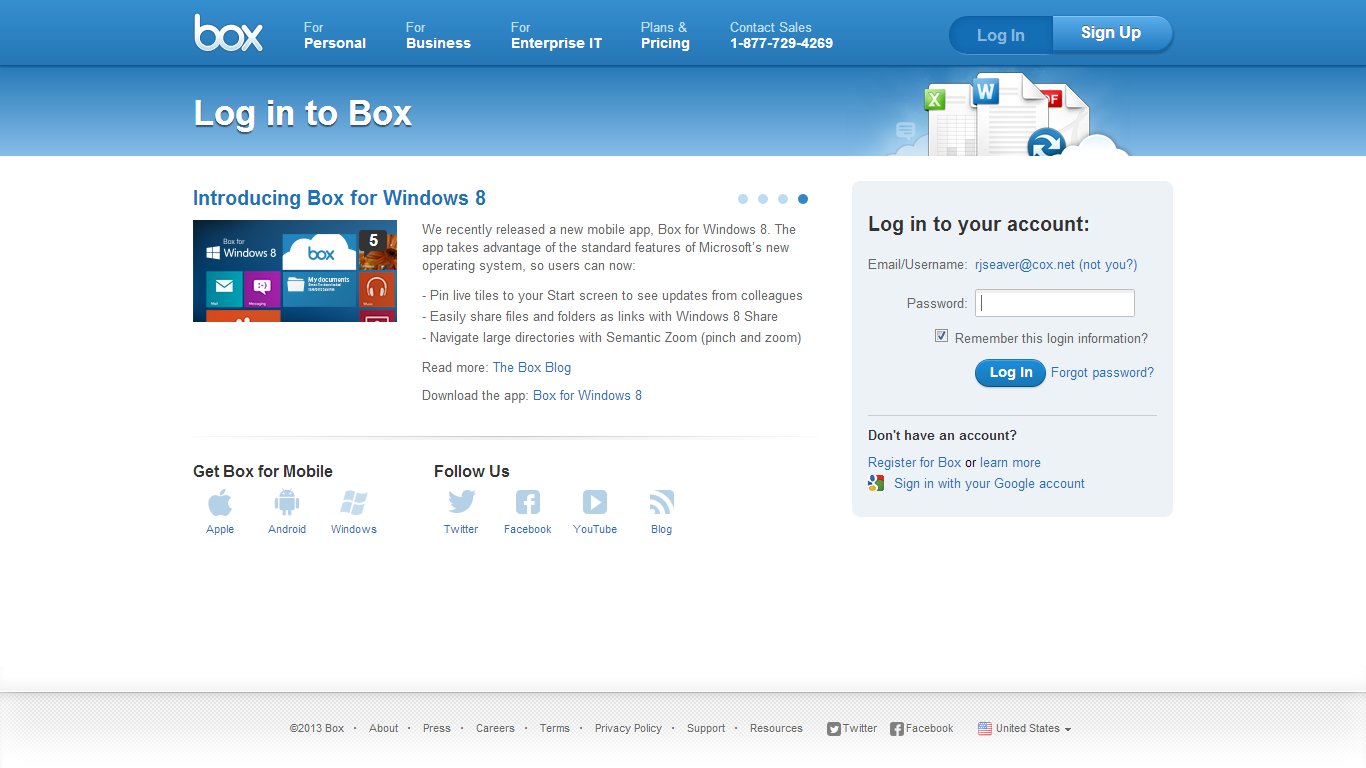
Task: Click inside the Password field
Action: coord(1054,302)
